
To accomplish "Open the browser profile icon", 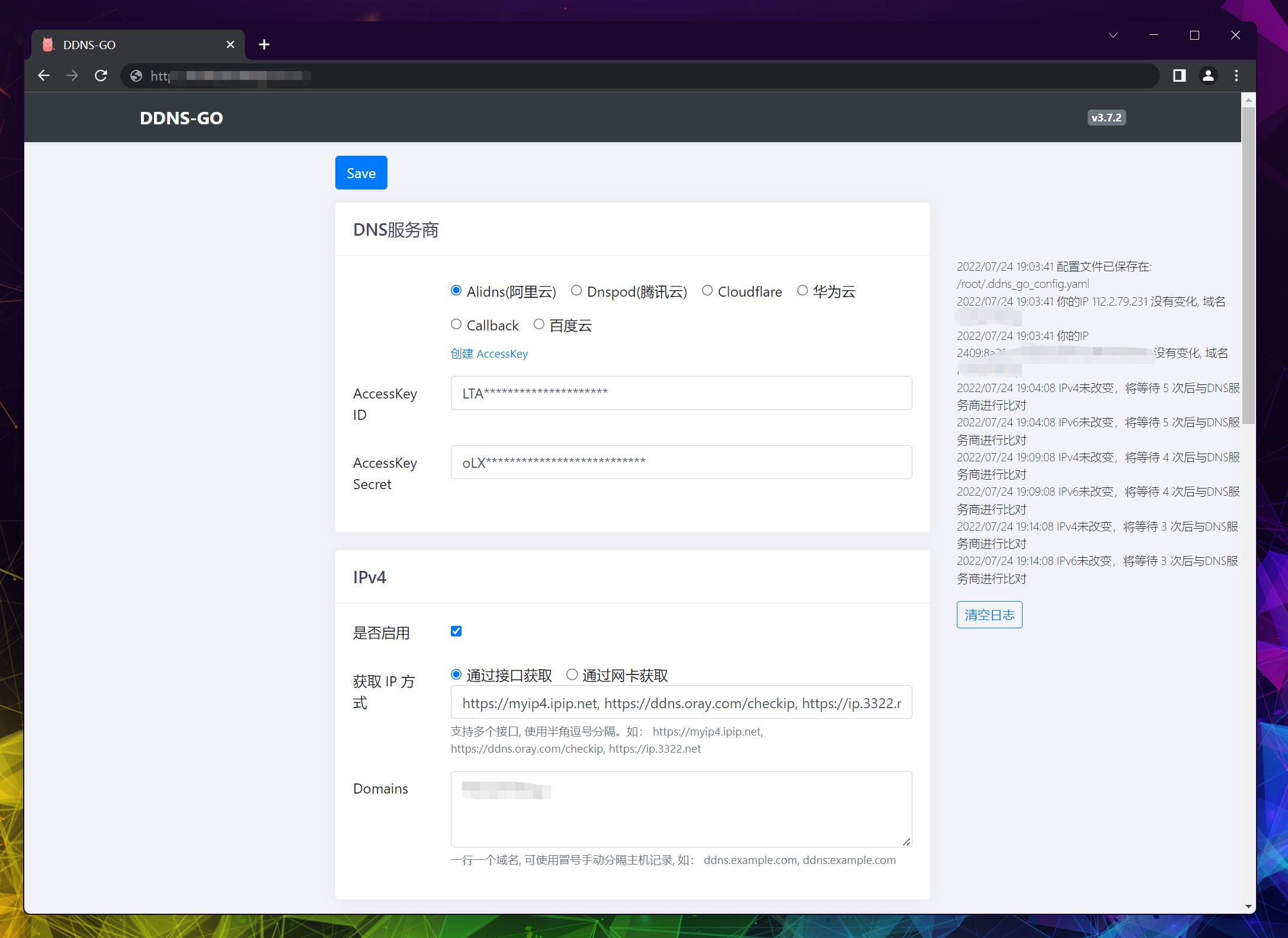I will [1207, 76].
